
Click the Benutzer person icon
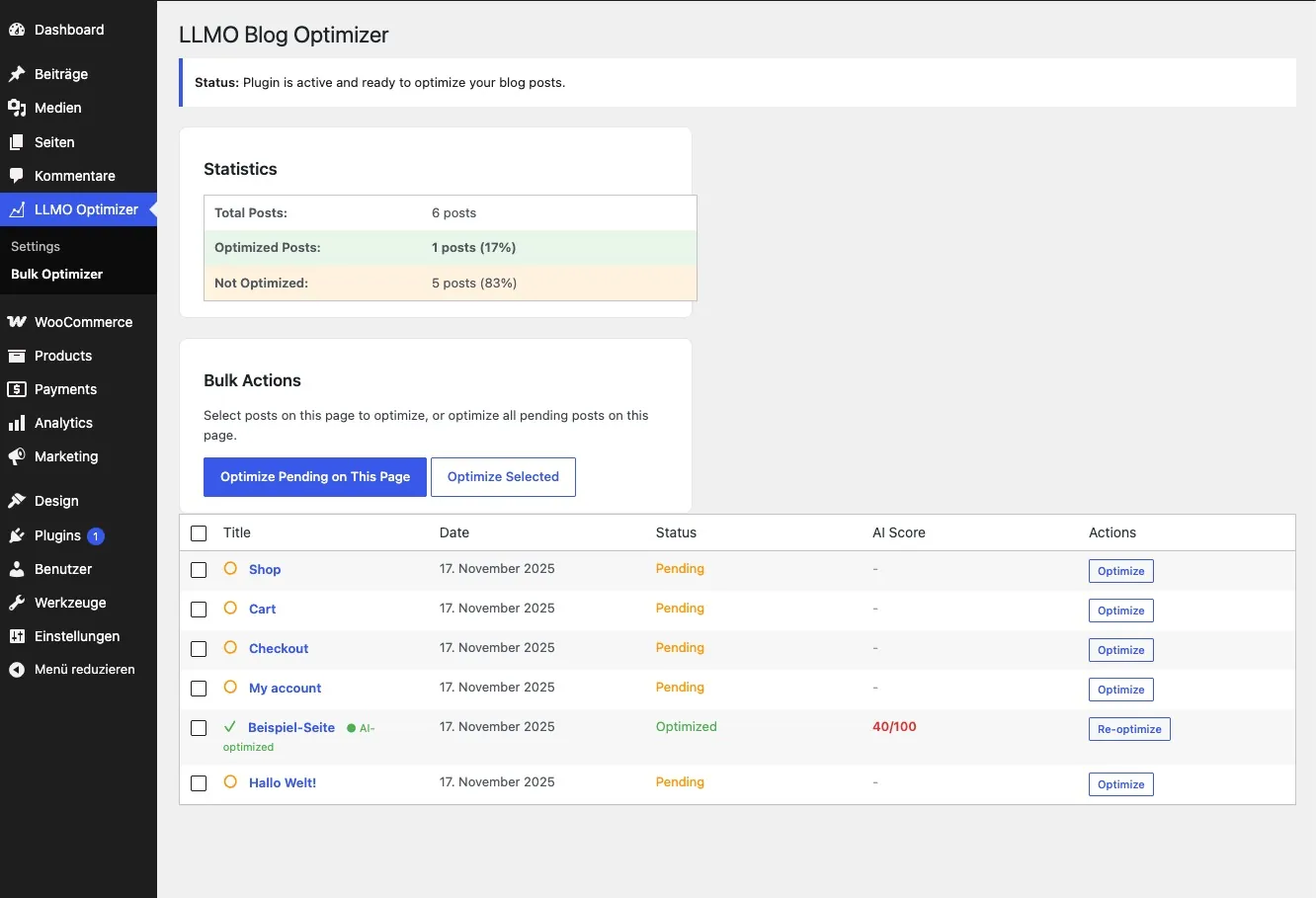(17, 569)
